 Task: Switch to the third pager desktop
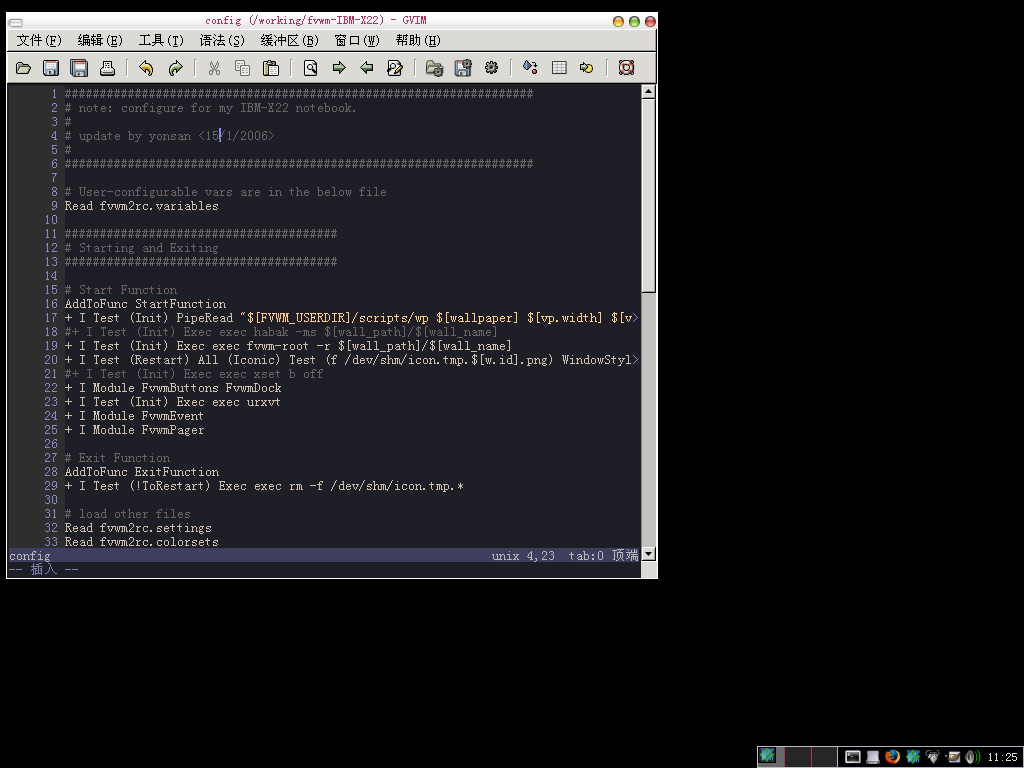click(x=824, y=757)
